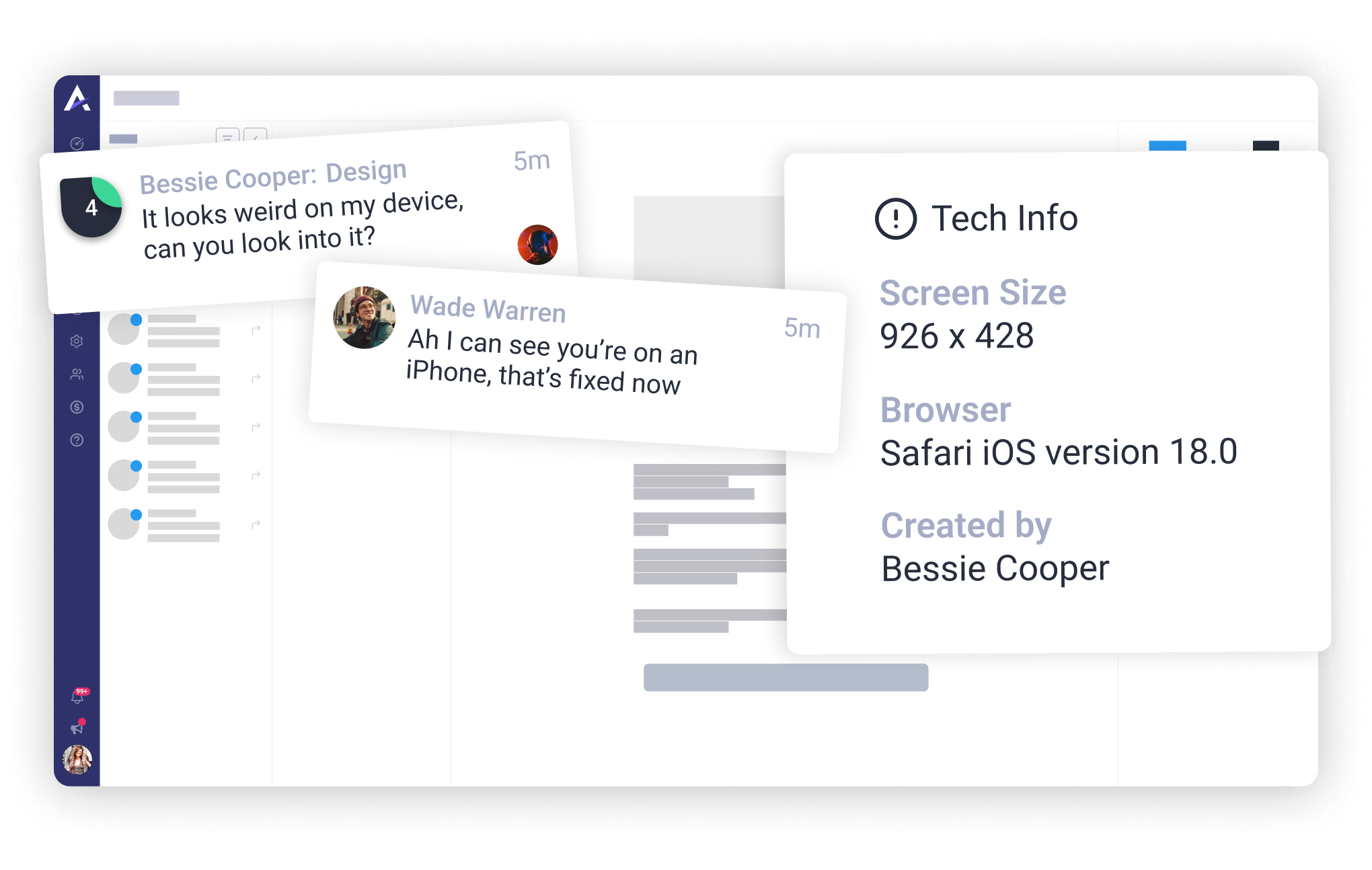This screenshot has height=870, width=1372.
Task: Click the number 4 feedback marker badge
Action: click(x=91, y=207)
